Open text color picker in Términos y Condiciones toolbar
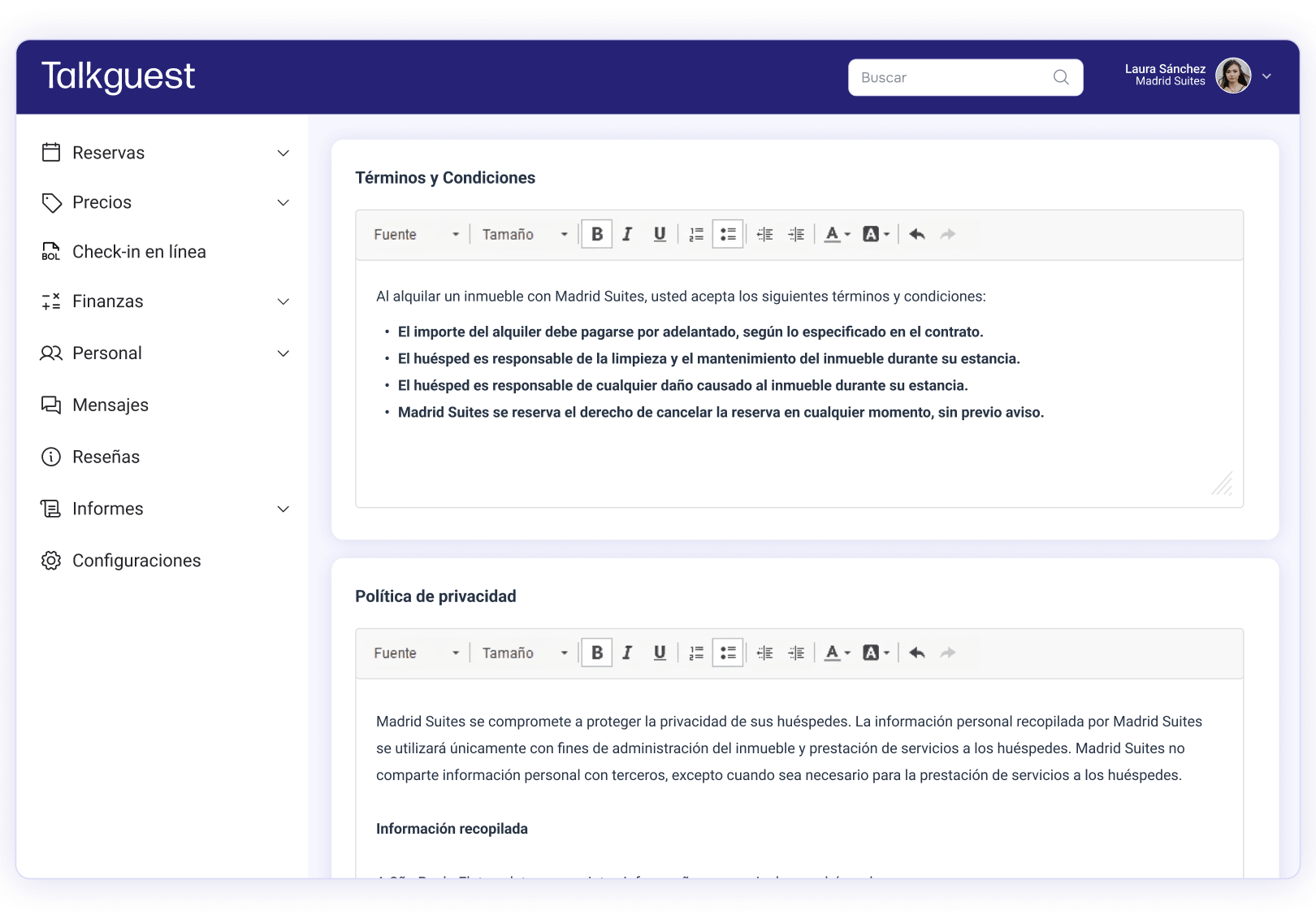Image resolution: width=1316 pixels, height=919 pixels. click(838, 234)
